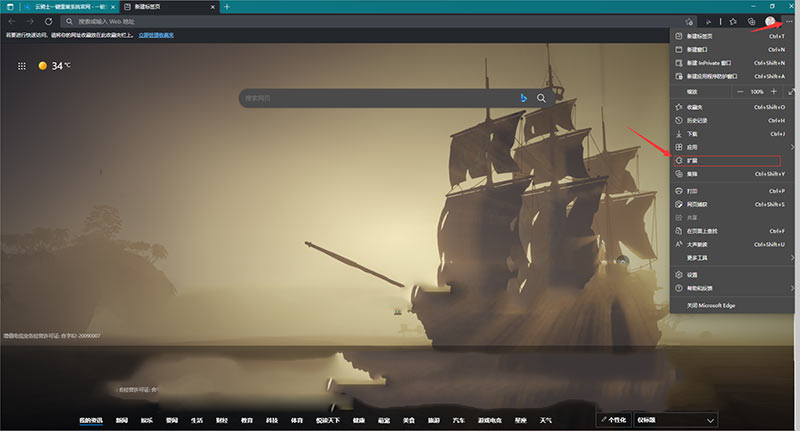
Task: Switch to the 悦读天下 feed tab
Action: (x=328, y=420)
